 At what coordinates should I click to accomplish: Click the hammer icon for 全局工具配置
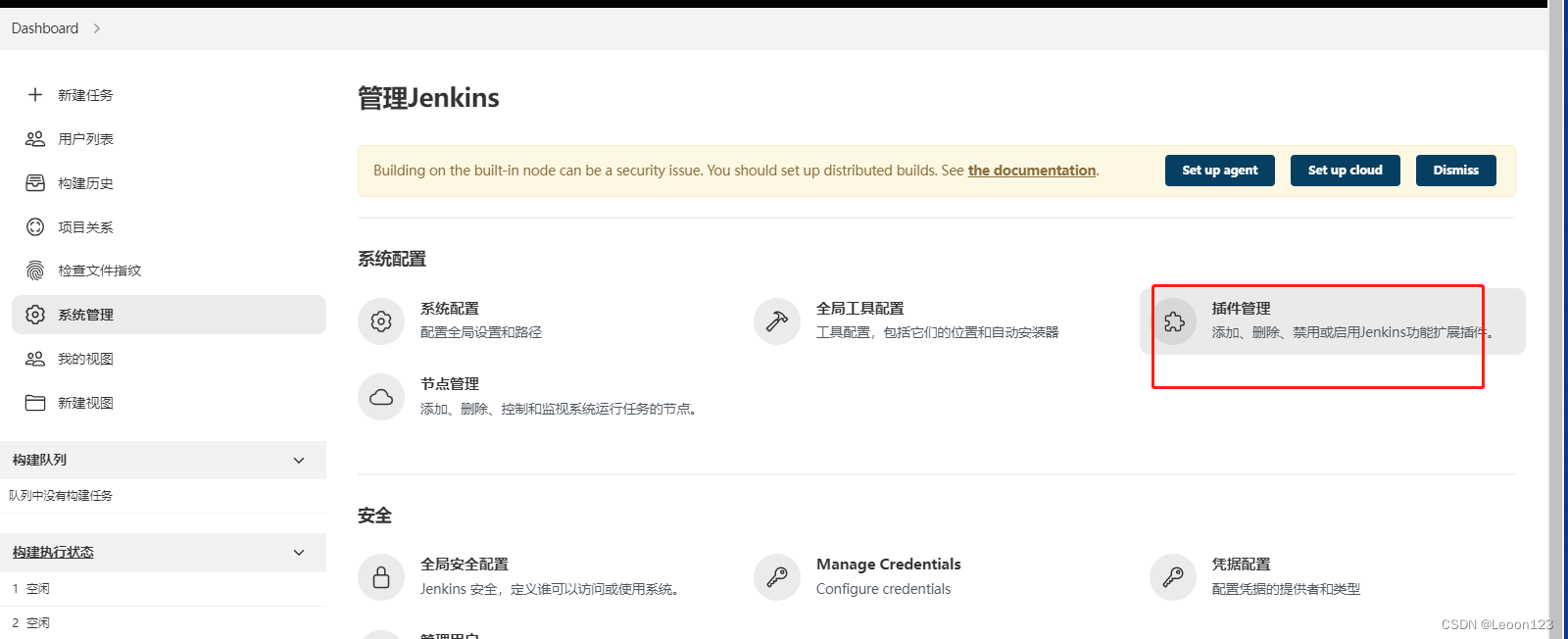pos(777,321)
